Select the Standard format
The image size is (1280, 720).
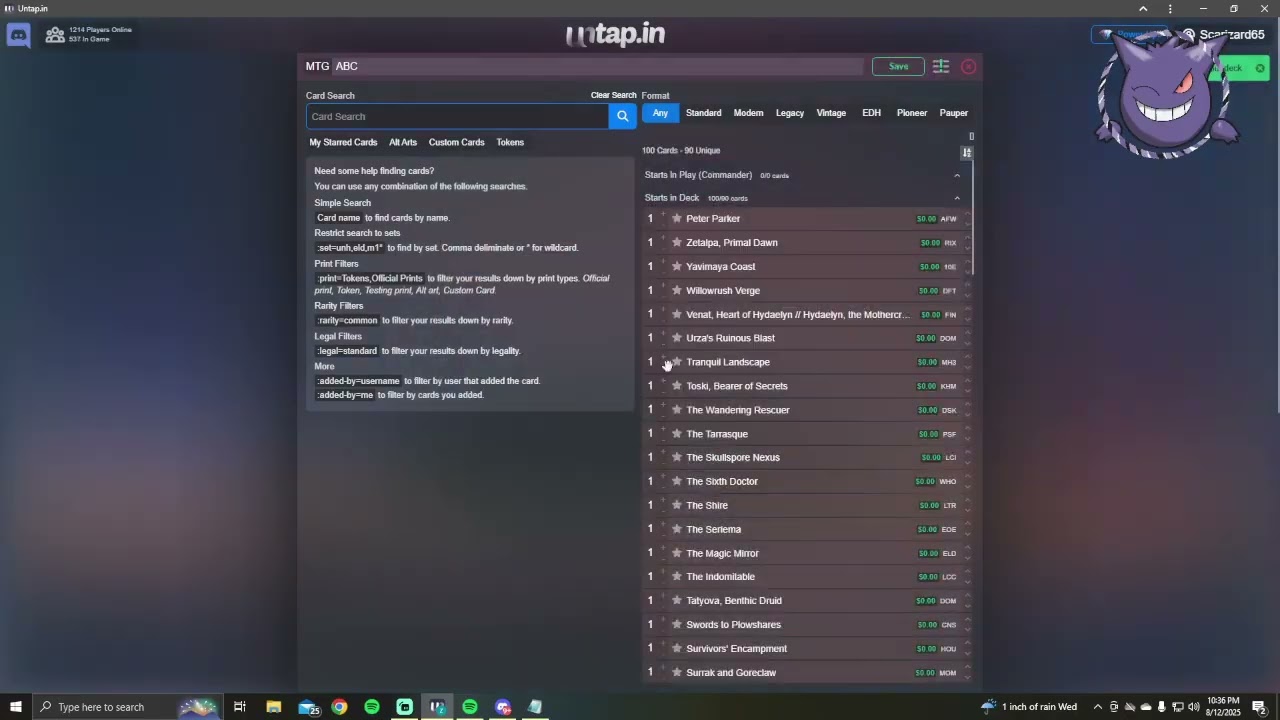703,113
